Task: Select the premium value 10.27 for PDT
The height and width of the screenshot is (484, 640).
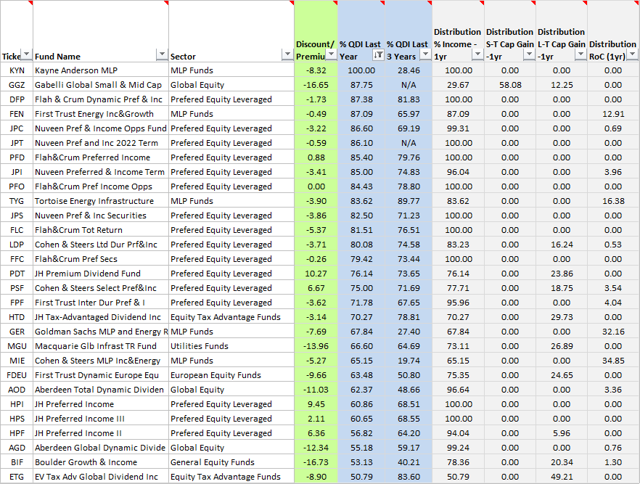Action: coord(316,273)
